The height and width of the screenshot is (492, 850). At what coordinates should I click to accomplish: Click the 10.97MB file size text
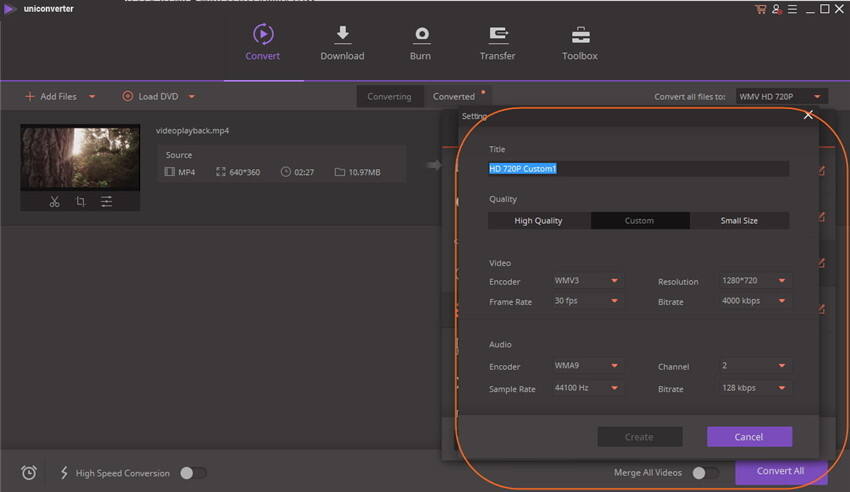pos(364,172)
